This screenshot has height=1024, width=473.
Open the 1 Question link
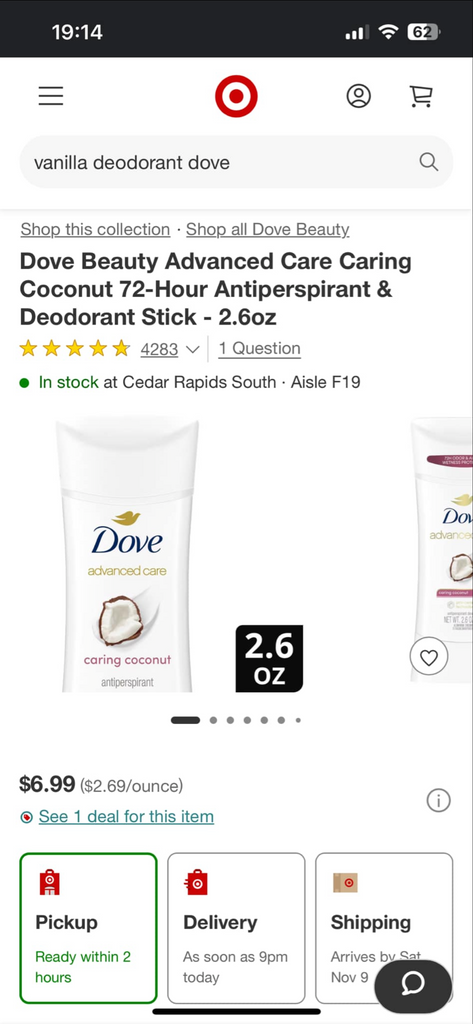tap(259, 348)
